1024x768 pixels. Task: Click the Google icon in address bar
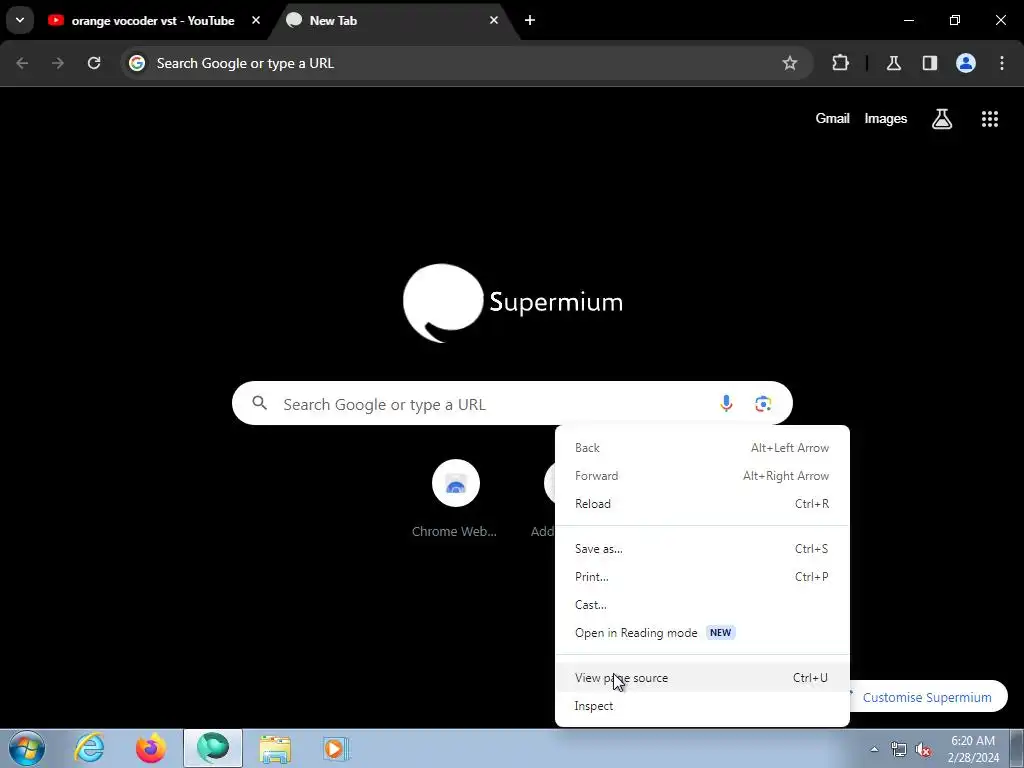point(136,63)
